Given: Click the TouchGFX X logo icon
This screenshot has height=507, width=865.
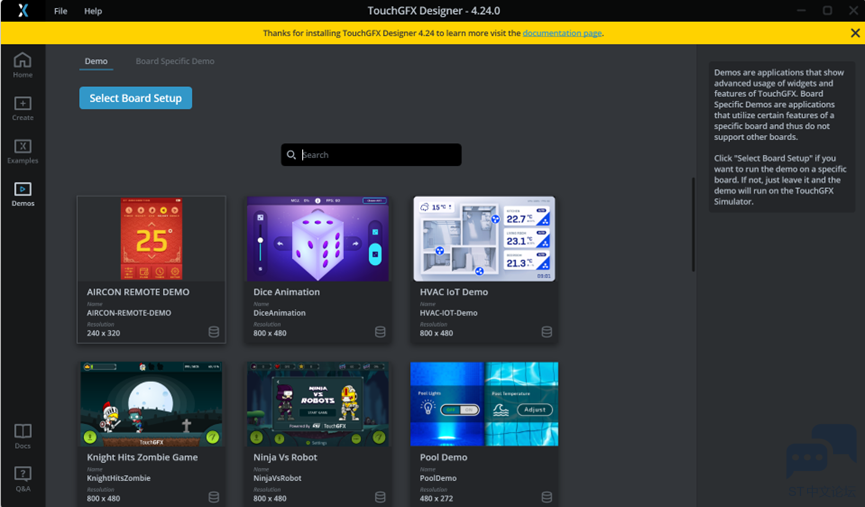Looking at the screenshot, I should pyautogui.click(x=23, y=10).
